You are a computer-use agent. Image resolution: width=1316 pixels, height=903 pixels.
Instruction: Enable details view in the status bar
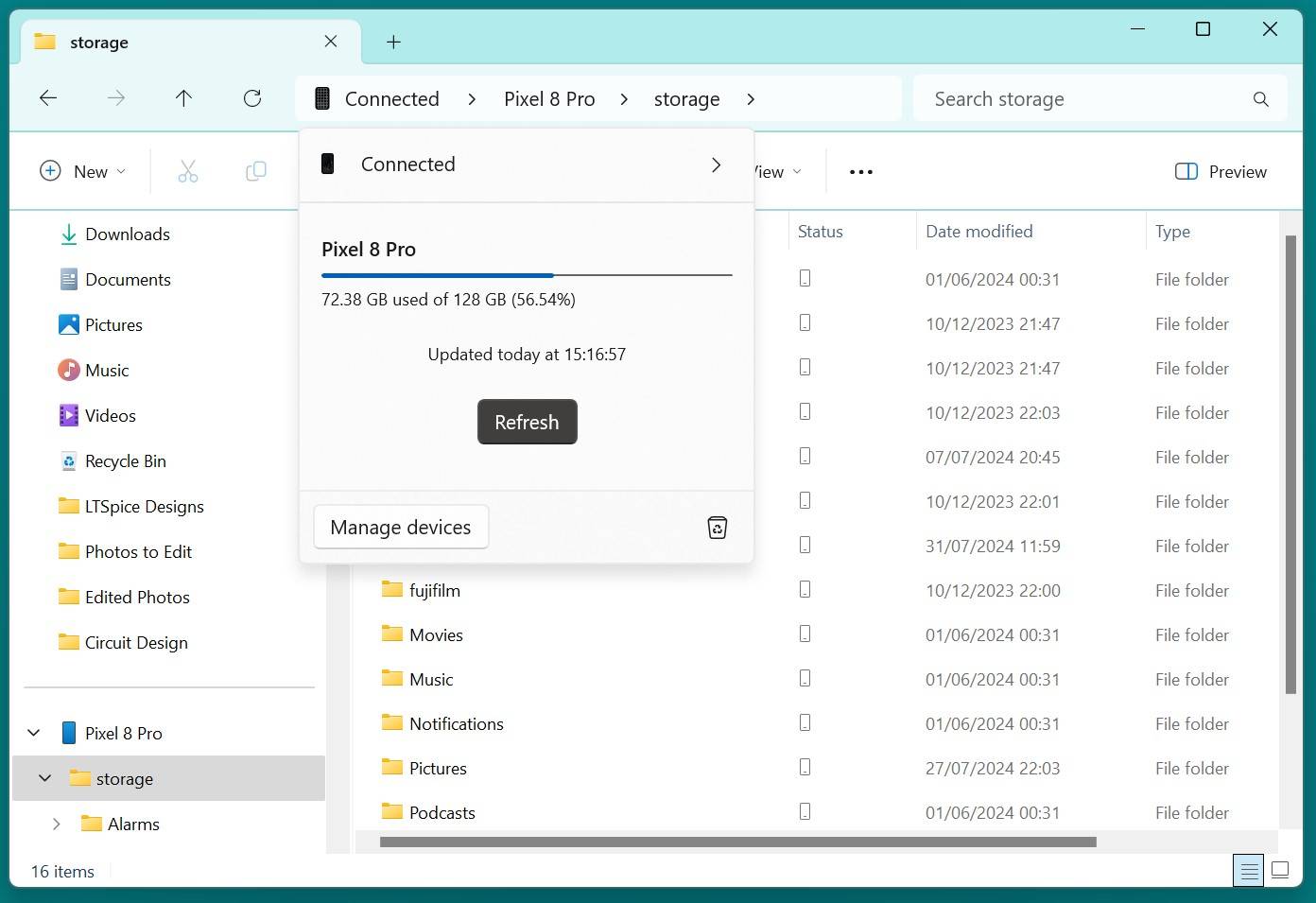(1248, 870)
